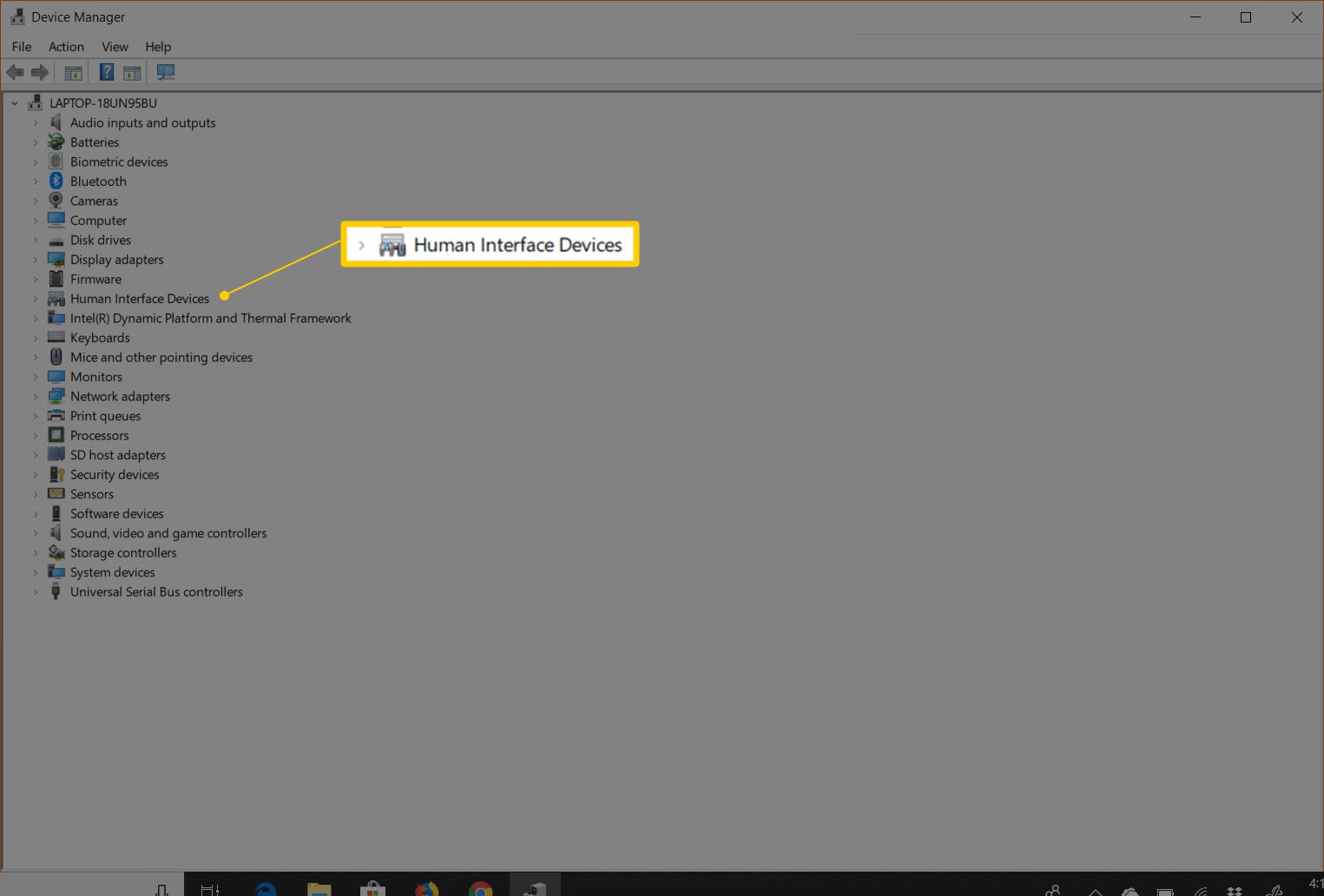Viewport: 1324px width, 896px height.
Task: Expand the Sensors category chevron
Action: click(x=36, y=493)
